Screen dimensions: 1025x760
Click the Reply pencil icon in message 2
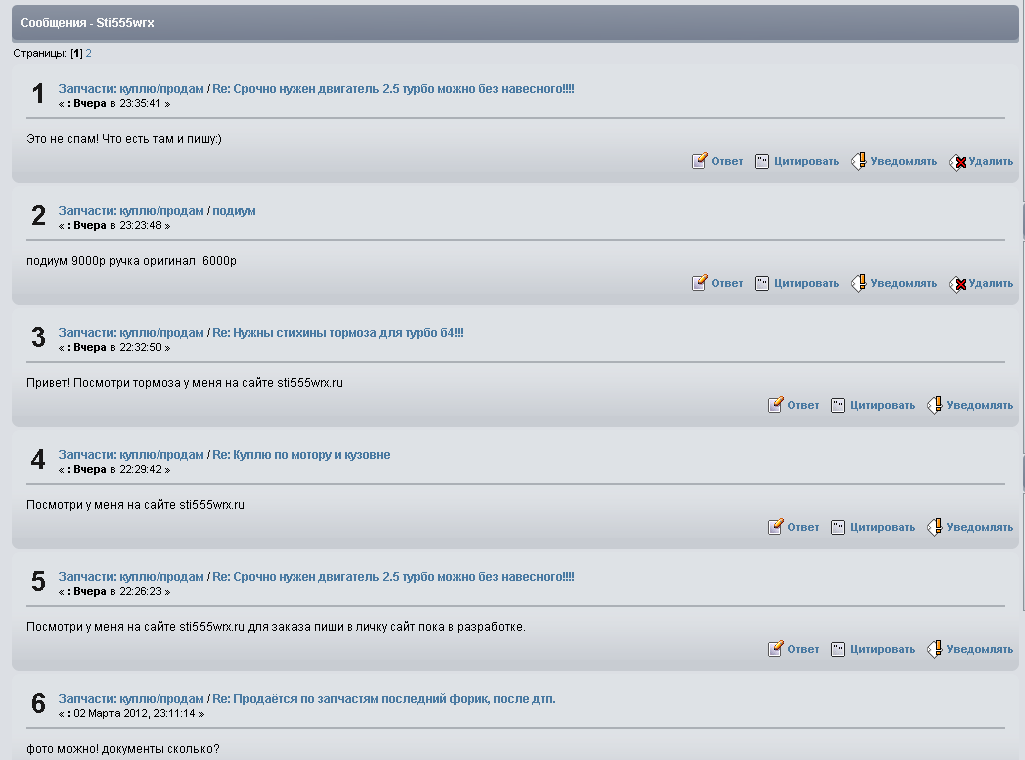(x=700, y=283)
